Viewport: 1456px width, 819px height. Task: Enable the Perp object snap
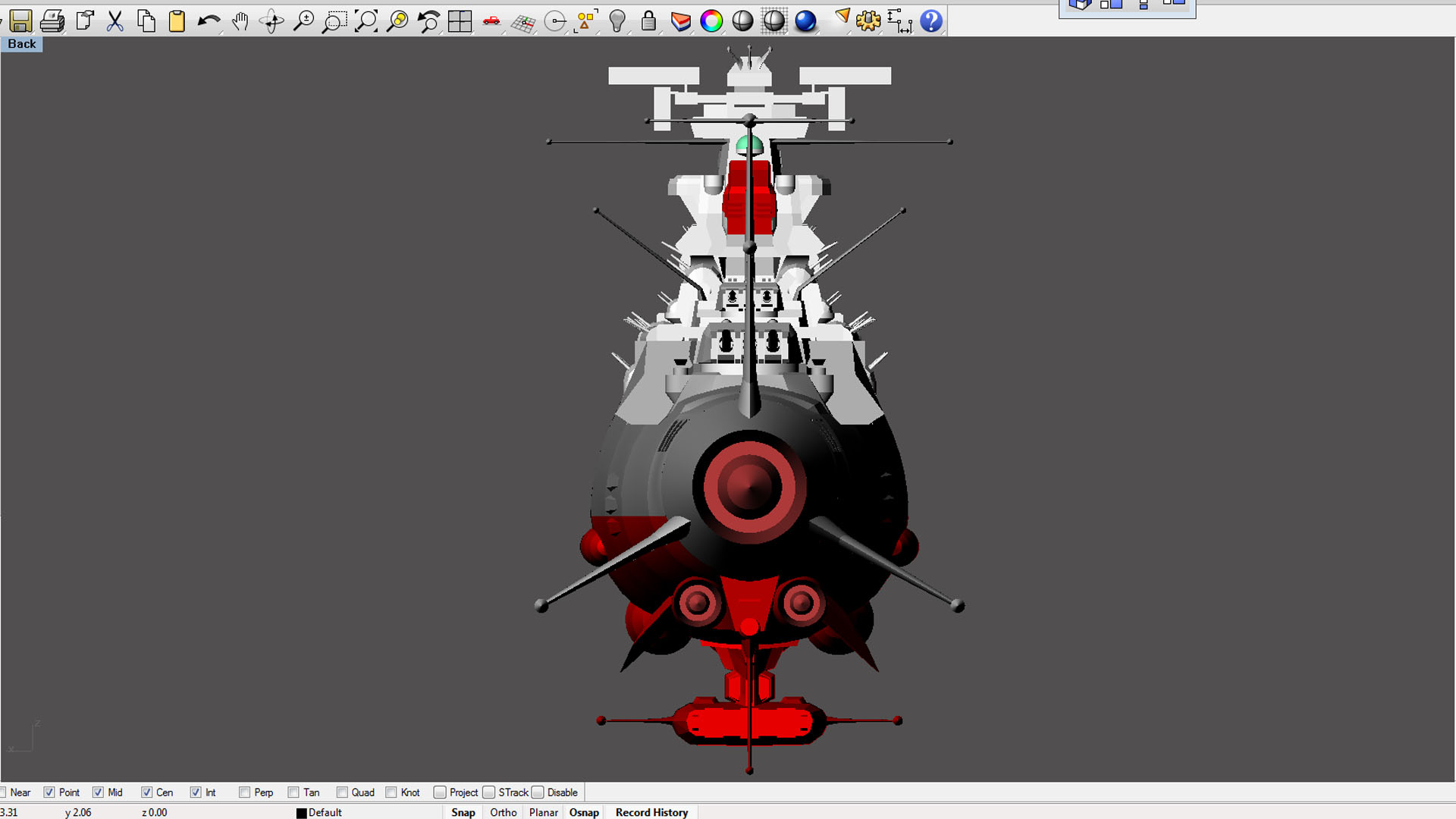coord(244,792)
